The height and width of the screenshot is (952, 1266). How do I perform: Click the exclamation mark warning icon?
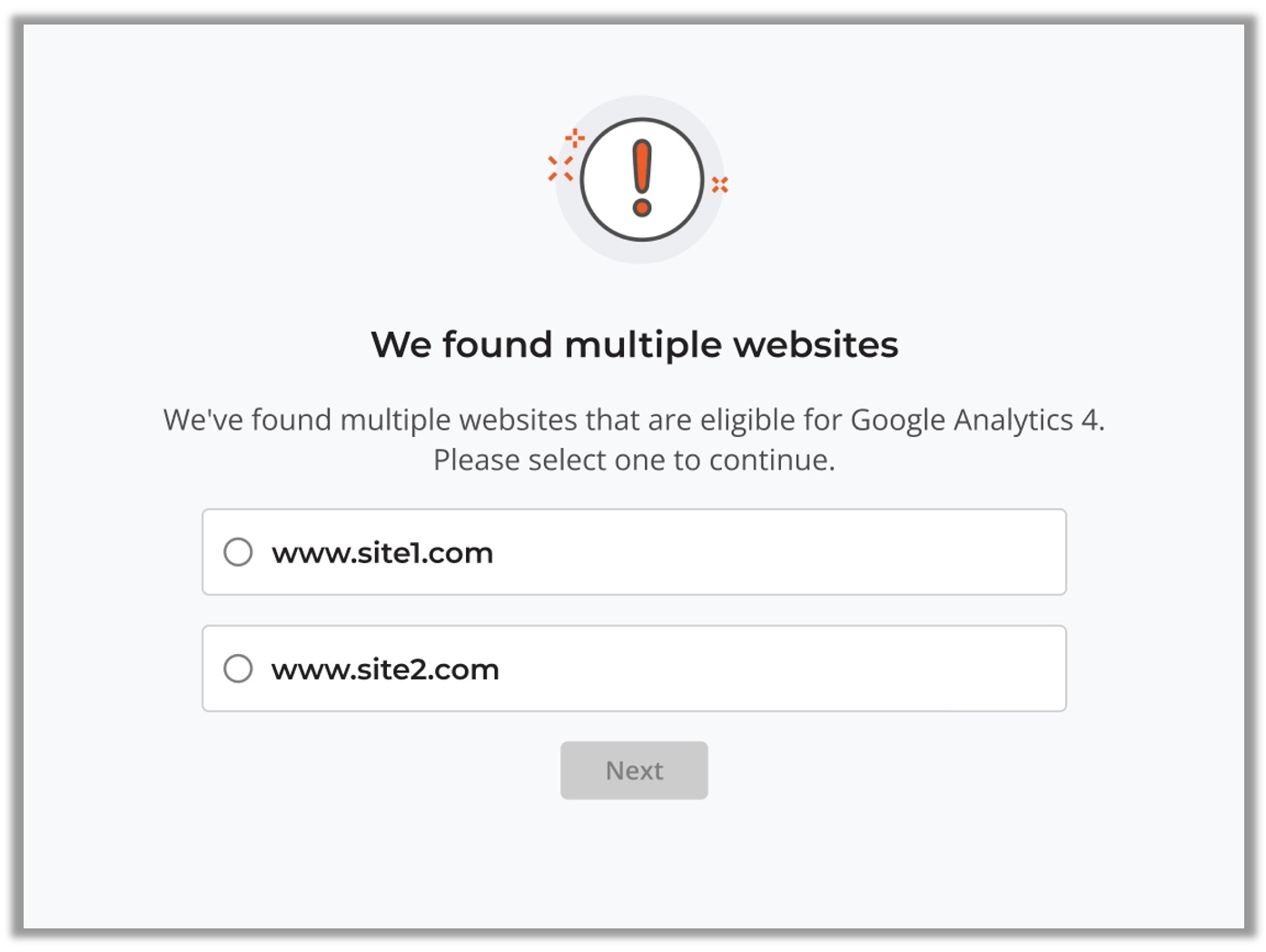pos(642,179)
